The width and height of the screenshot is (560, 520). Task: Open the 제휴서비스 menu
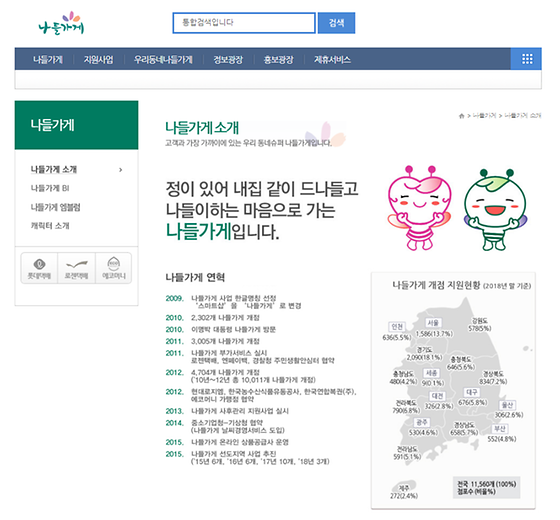click(332, 59)
